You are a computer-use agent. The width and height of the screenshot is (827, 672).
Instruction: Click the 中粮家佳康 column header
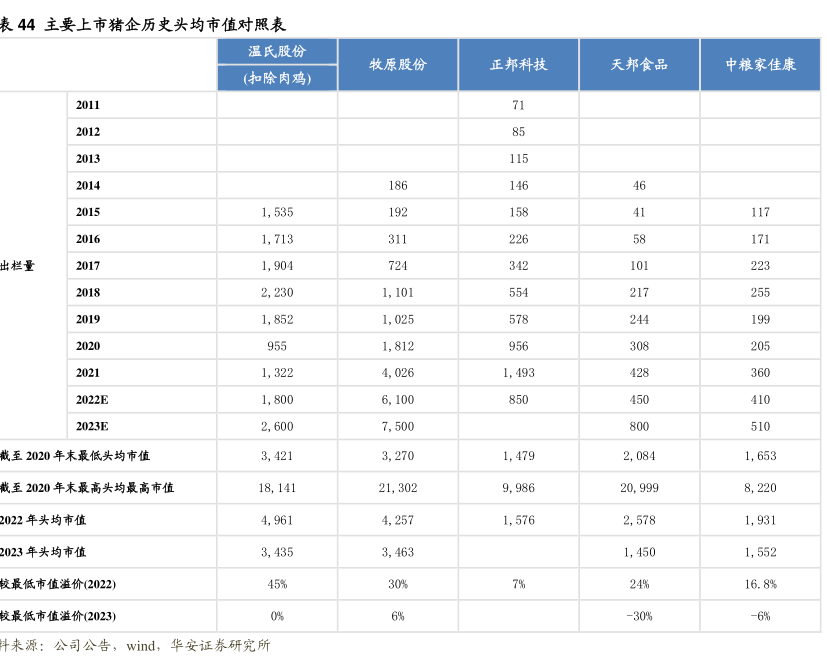pyautogui.click(x=760, y=64)
